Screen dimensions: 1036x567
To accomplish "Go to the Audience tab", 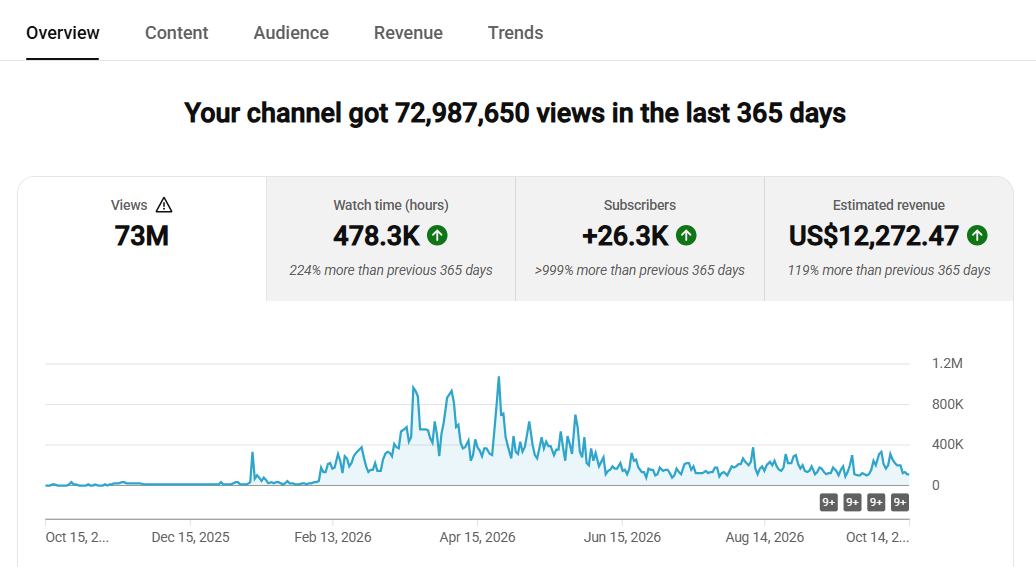I will click(291, 32).
